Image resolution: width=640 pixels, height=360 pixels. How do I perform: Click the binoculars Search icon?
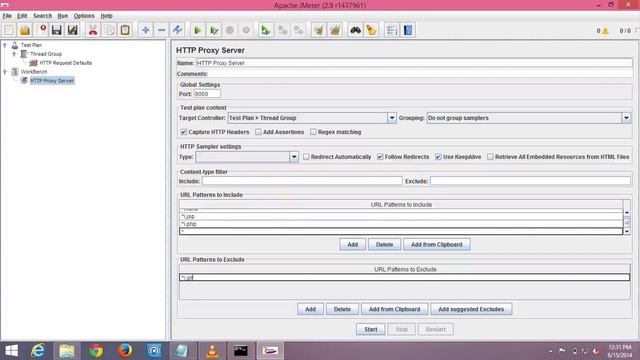coord(355,30)
